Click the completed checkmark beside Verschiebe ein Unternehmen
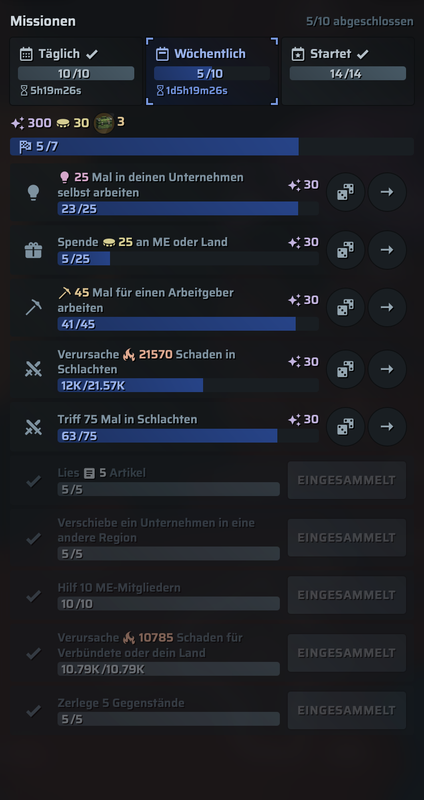Viewport: 424px width, 800px height. click(x=34, y=538)
